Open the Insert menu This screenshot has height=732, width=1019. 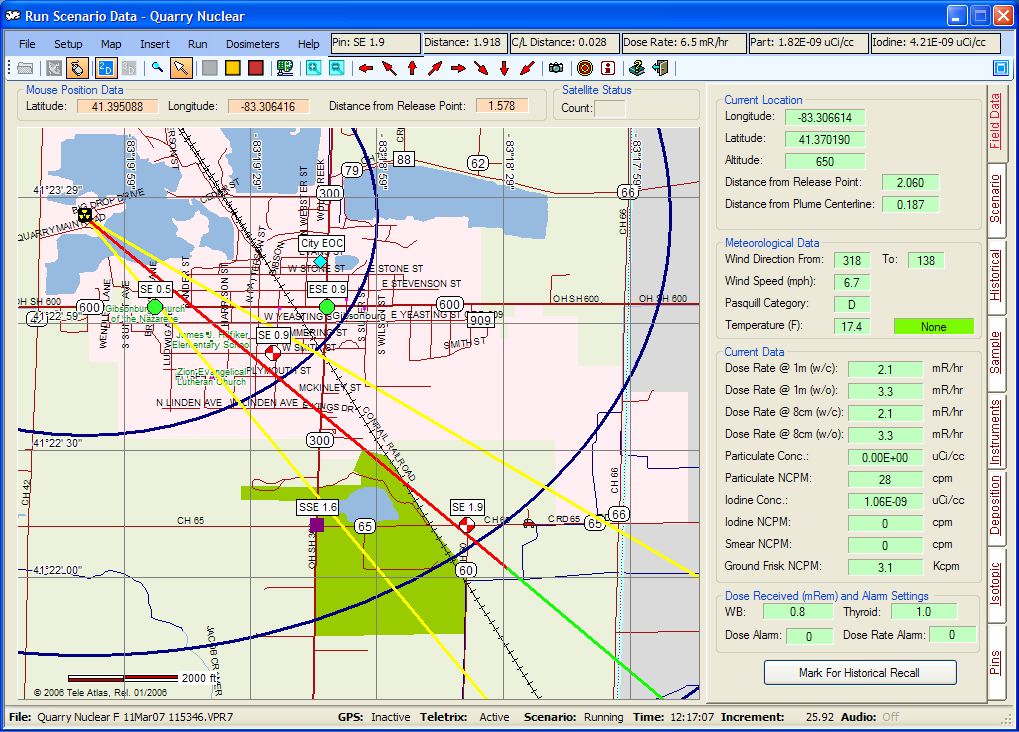click(x=155, y=44)
